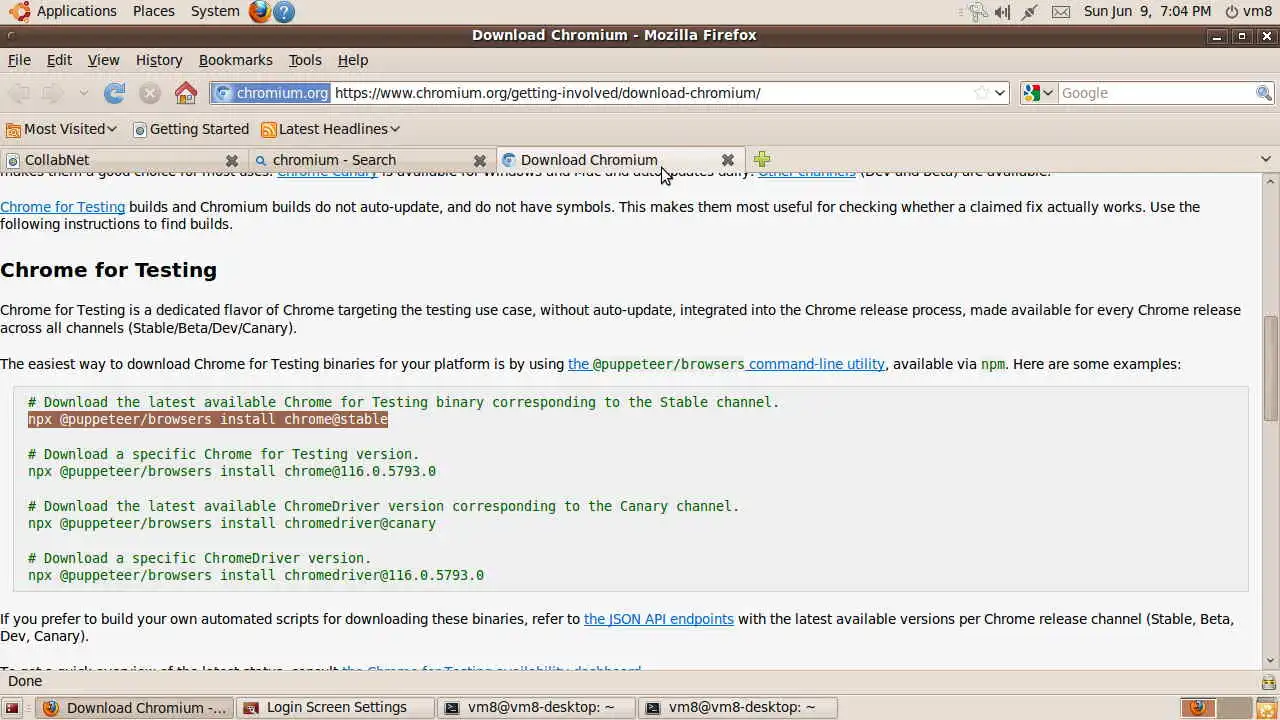The image size is (1280, 720).
Task: Open the list all tabs dropdown
Action: coord(1265,159)
